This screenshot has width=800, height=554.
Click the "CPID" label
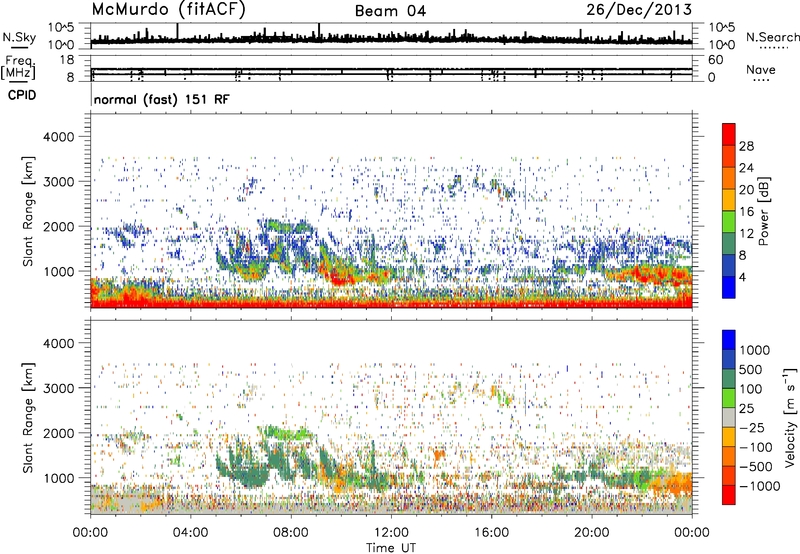coord(22,95)
